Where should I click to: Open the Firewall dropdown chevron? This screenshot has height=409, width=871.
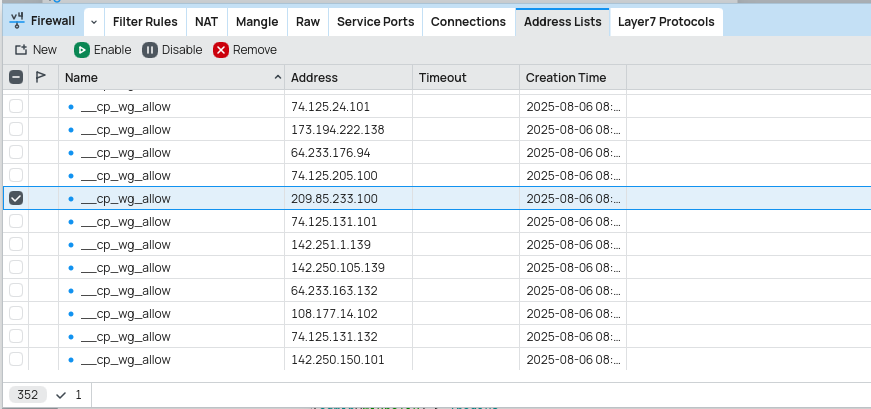[x=93, y=21]
